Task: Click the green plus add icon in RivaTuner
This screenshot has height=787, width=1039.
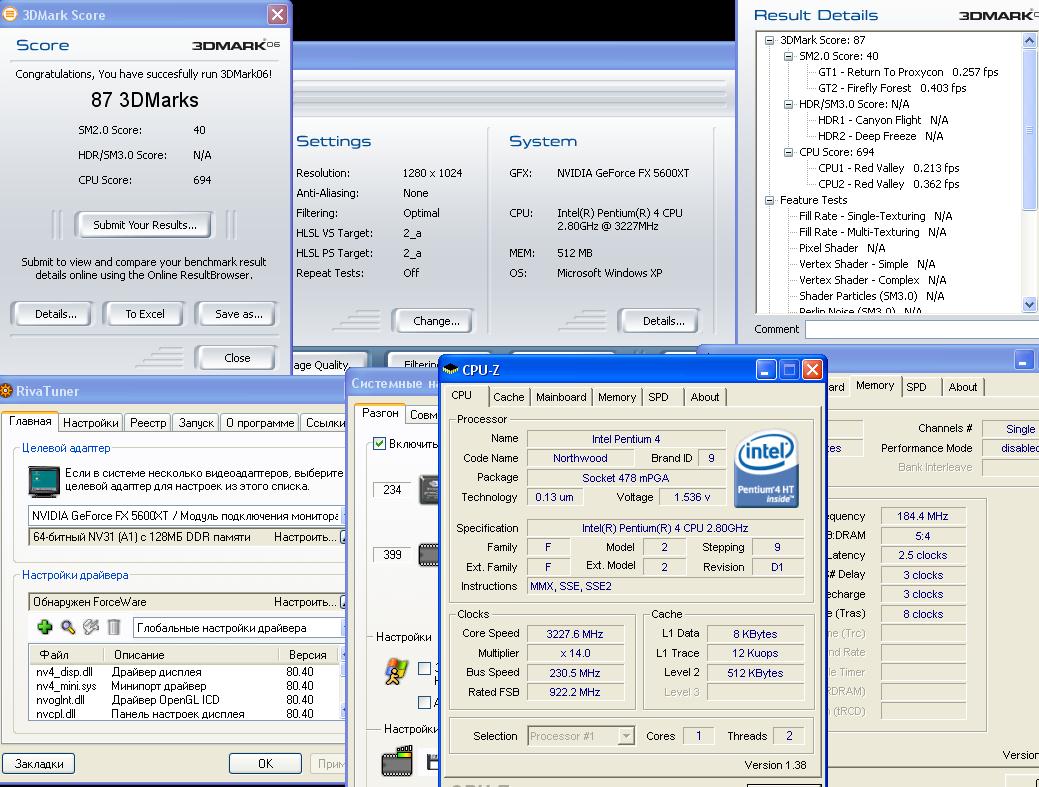Action: pyautogui.click(x=45, y=627)
